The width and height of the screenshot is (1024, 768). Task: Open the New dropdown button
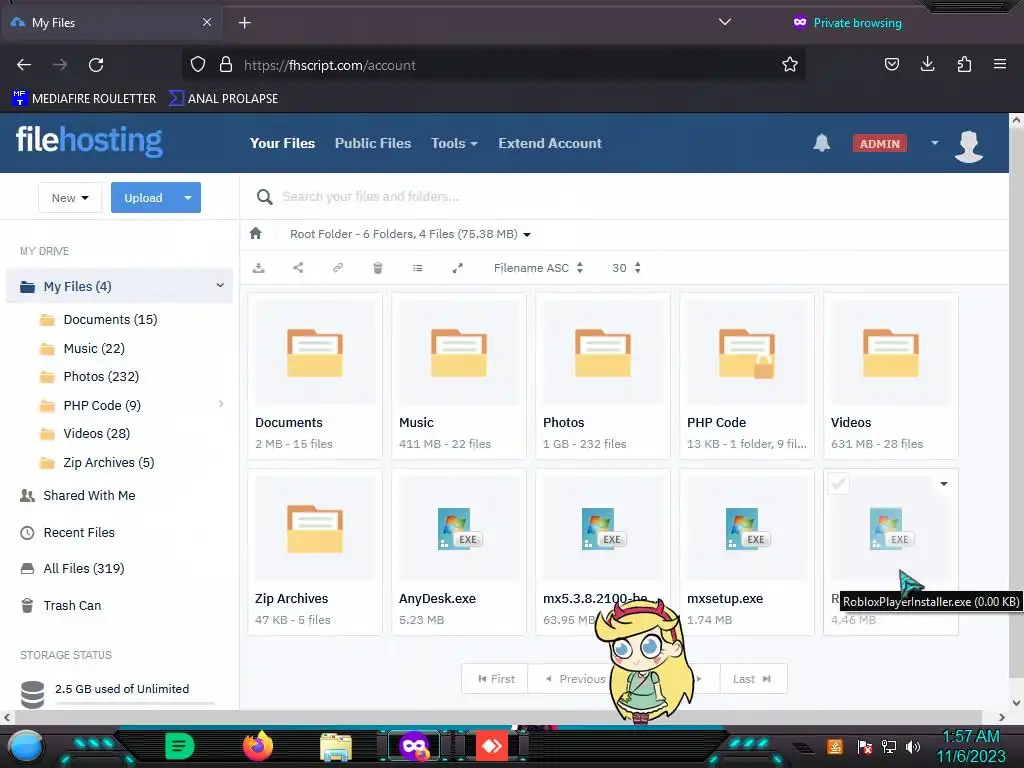coord(70,198)
